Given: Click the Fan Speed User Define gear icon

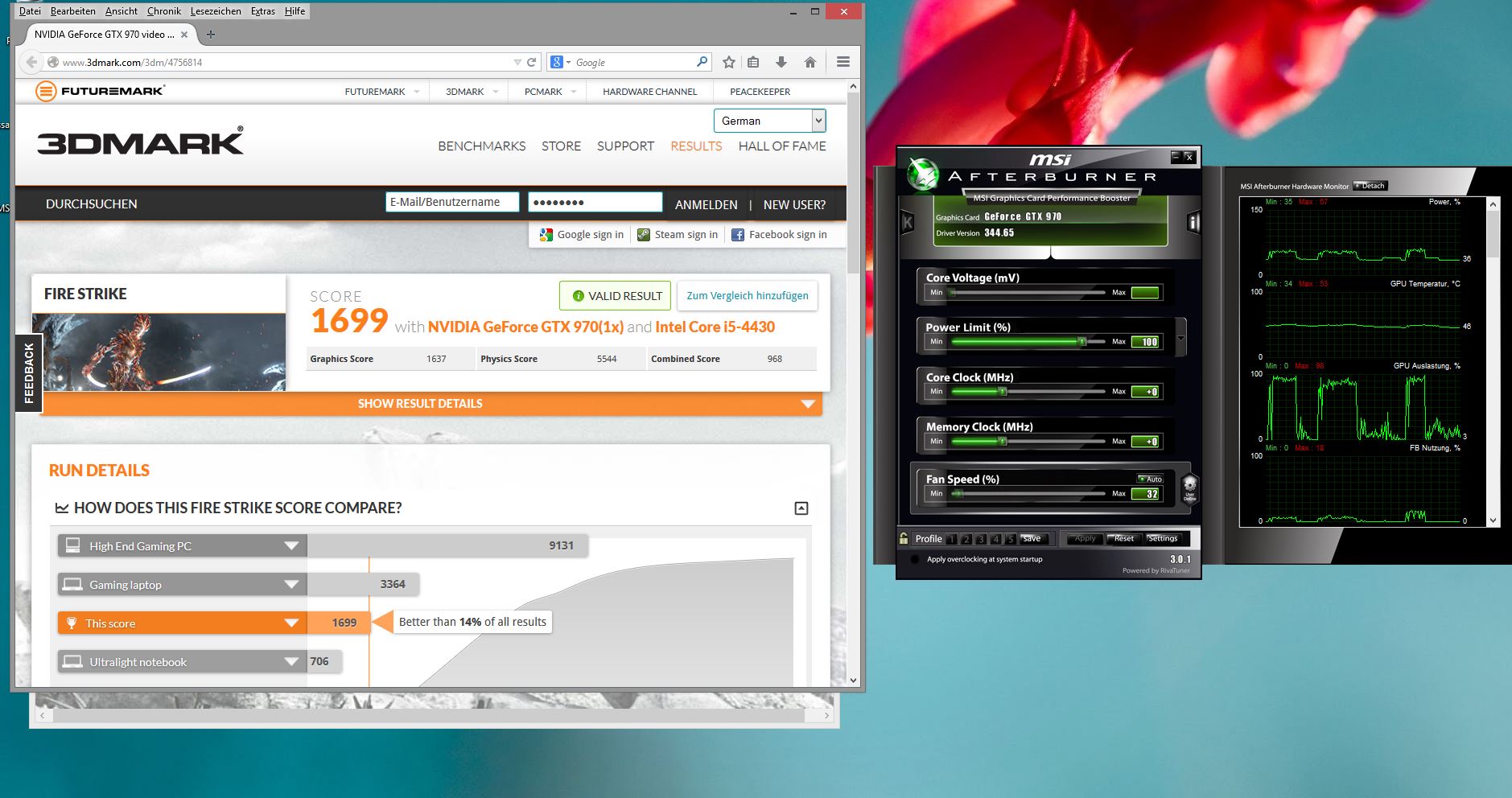Looking at the screenshot, I should (1189, 488).
